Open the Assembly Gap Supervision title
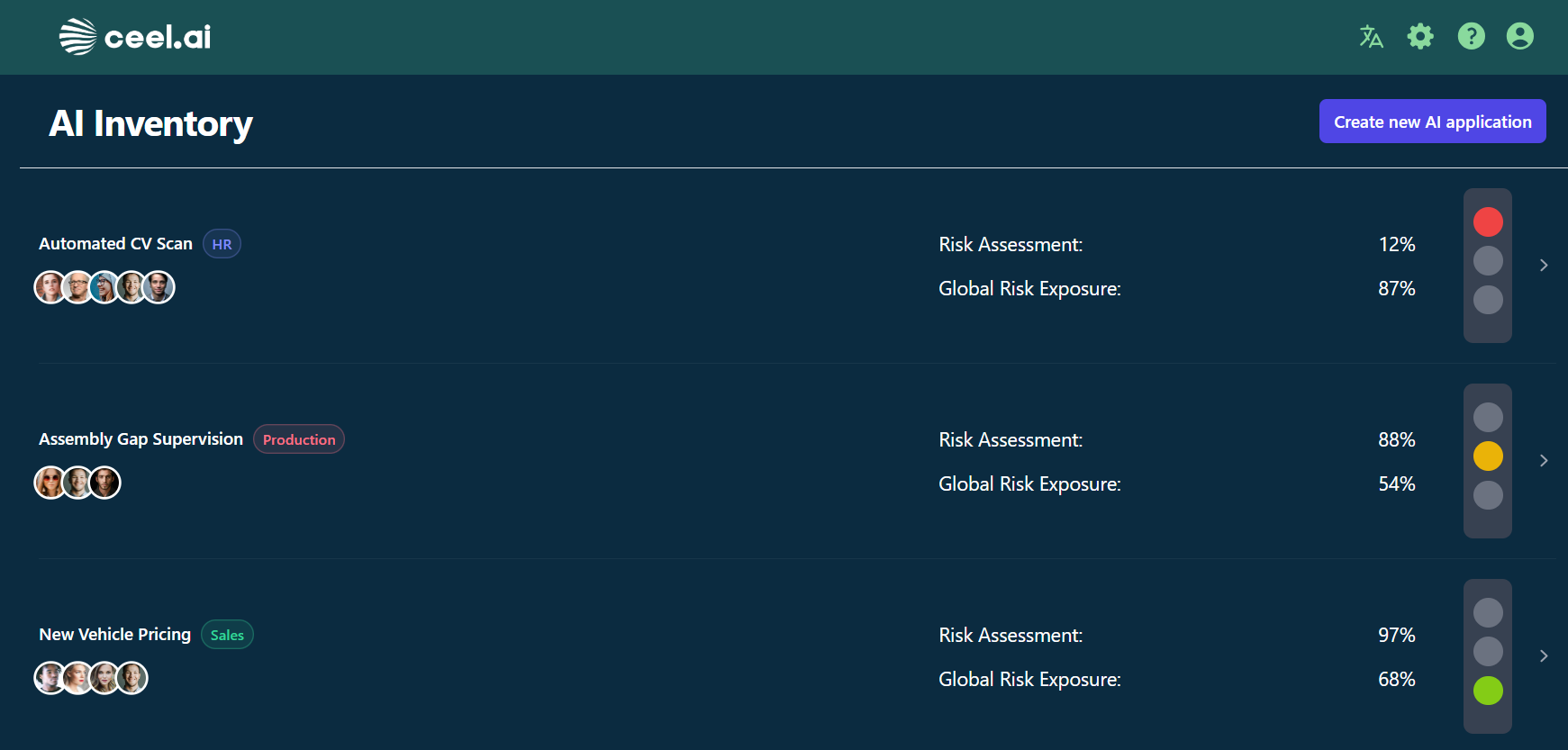The height and width of the screenshot is (750, 1568). (x=140, y=439)
